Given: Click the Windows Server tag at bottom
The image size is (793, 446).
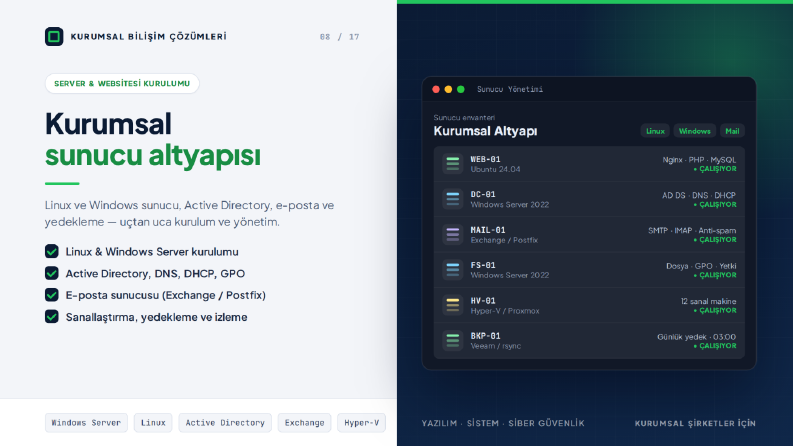Looking at the screenshot, I should click(86, 423).
